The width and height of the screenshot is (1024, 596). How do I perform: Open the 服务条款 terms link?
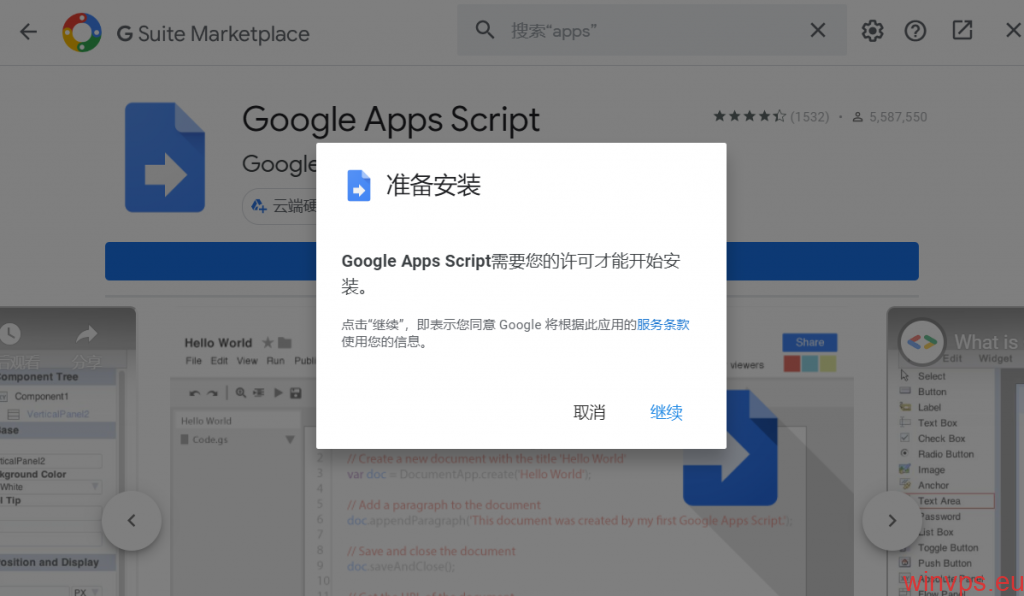click(663, 324)
